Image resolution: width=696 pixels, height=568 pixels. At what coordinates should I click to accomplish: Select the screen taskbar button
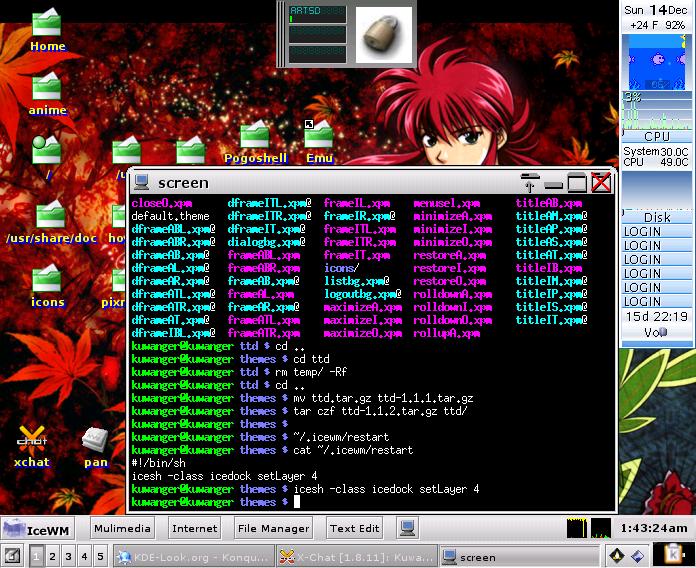pos(519,556)
